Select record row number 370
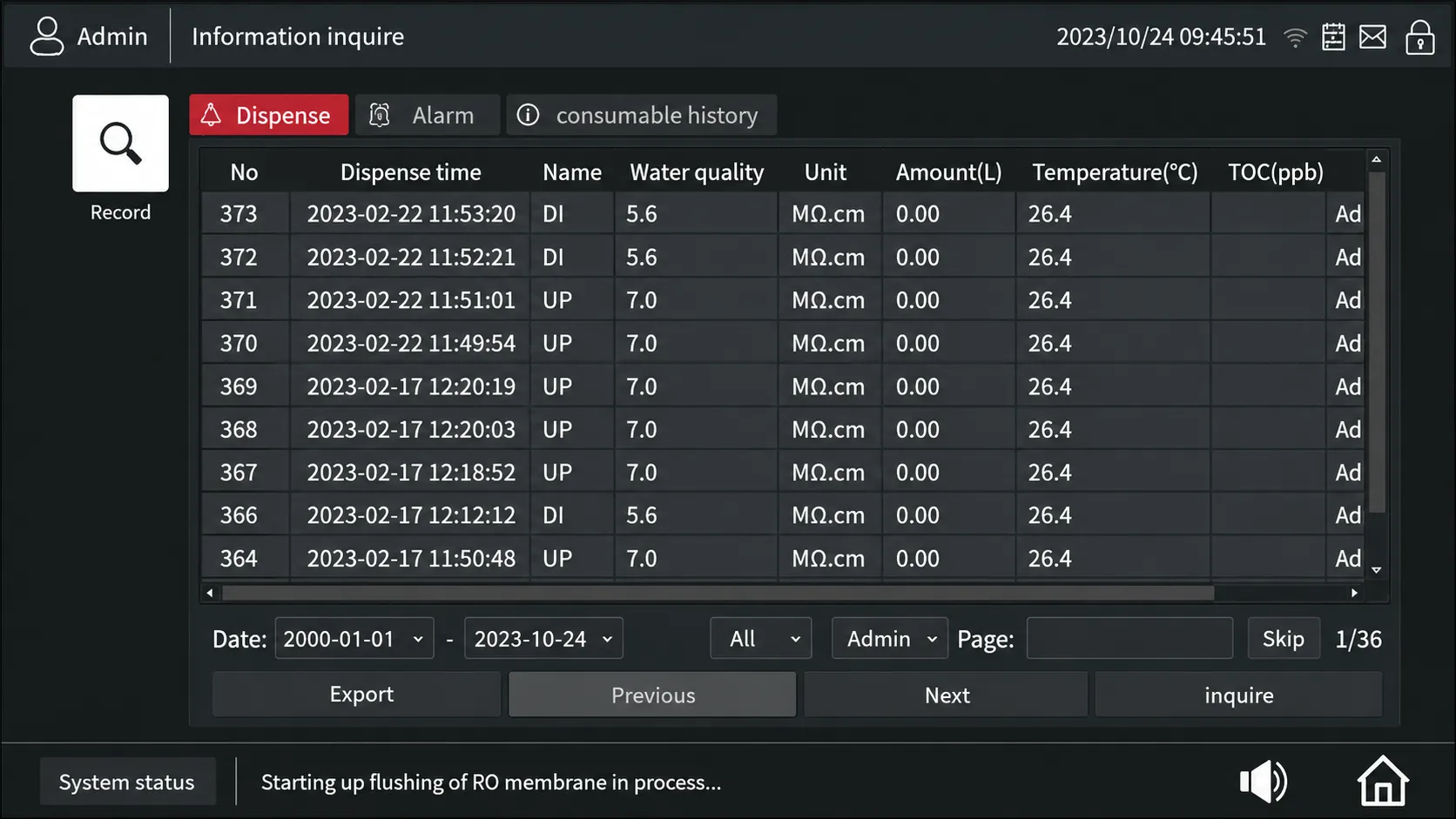The height and width of the screenshot is (819, 1456). [x=781, y=343]
